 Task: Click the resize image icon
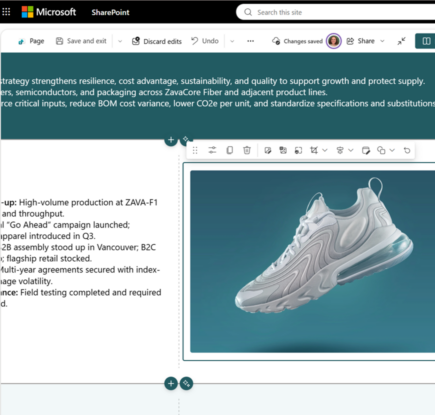click(298, 151)
